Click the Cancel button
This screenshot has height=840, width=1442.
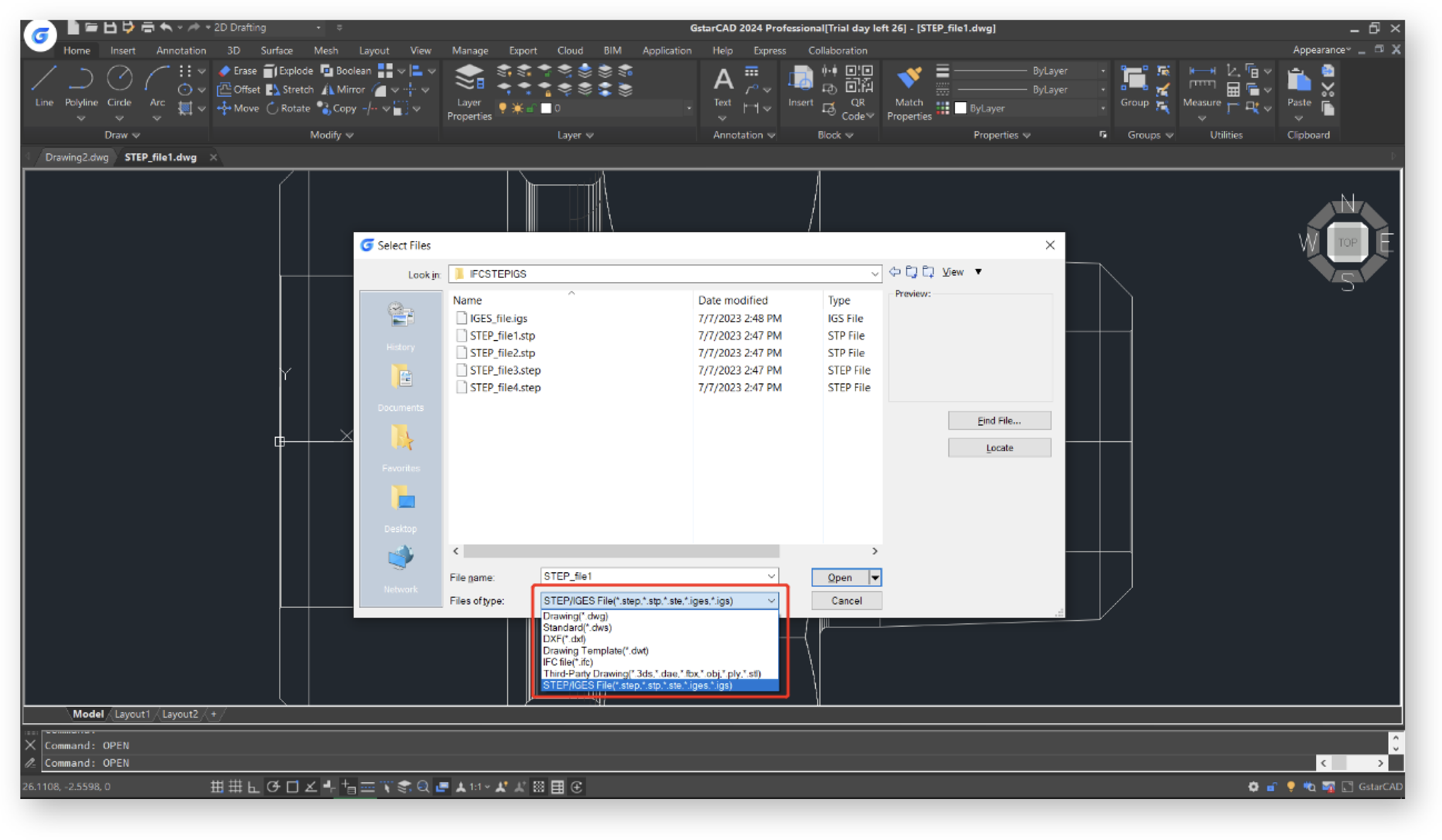click(x=846, y=600)
